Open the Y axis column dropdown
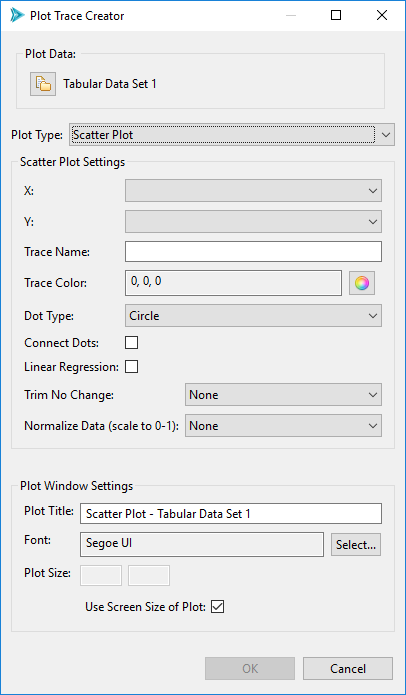406x695 pixels. (253, 221)
